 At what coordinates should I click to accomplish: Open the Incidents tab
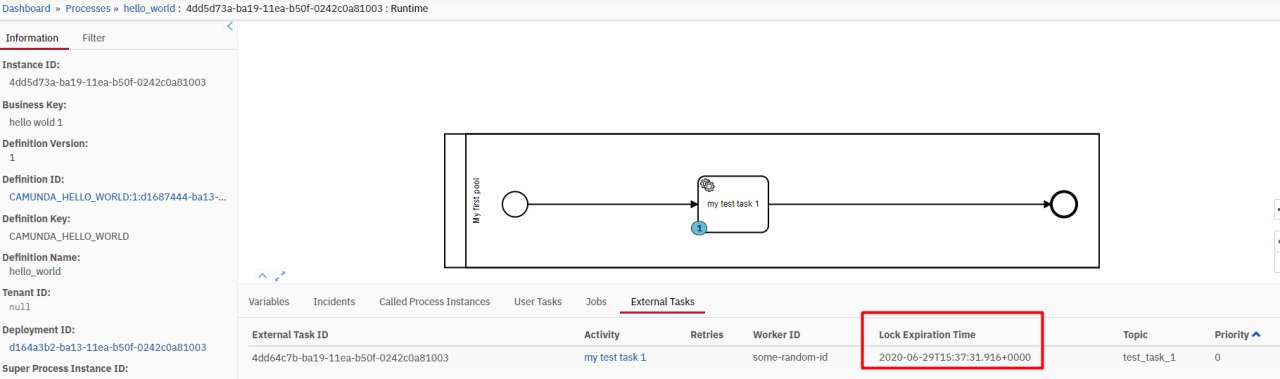[334, 301]
